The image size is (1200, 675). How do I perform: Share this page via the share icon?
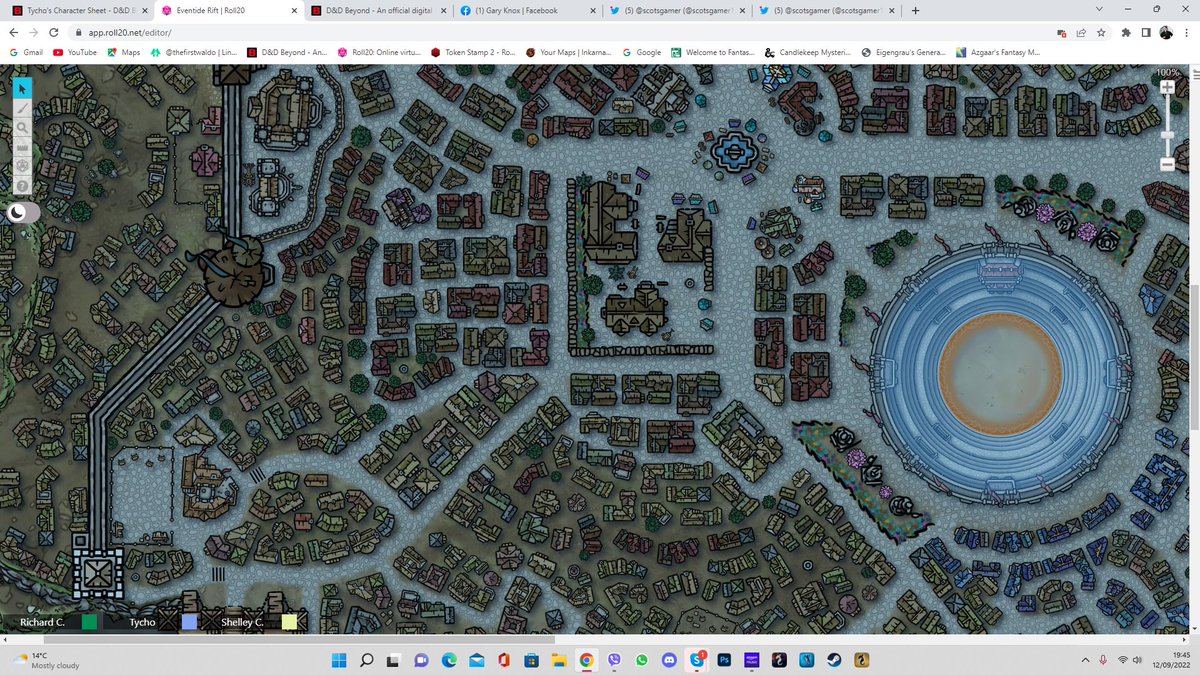(1082, 32)
